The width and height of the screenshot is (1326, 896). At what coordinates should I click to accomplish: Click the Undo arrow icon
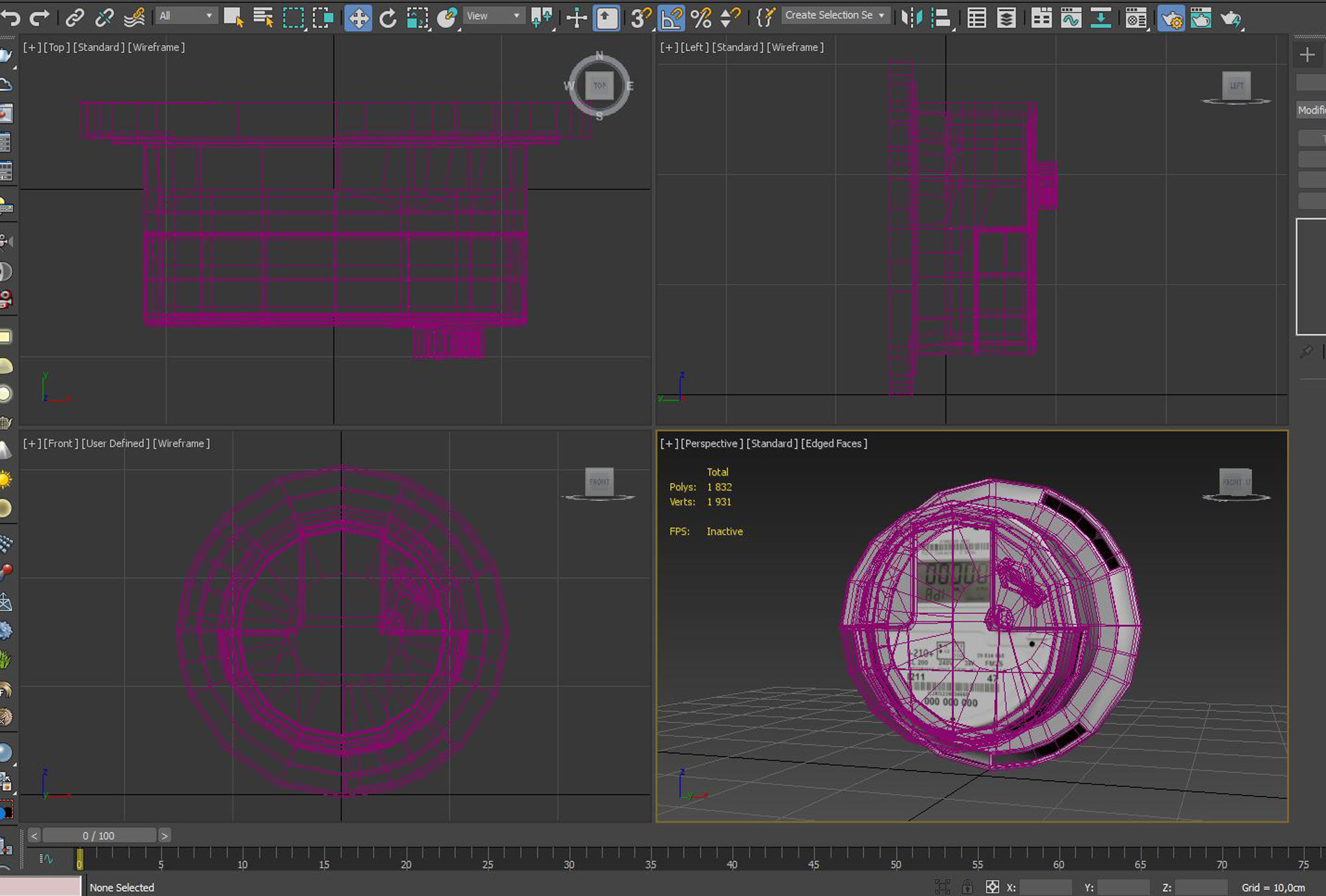click(11, 18)
